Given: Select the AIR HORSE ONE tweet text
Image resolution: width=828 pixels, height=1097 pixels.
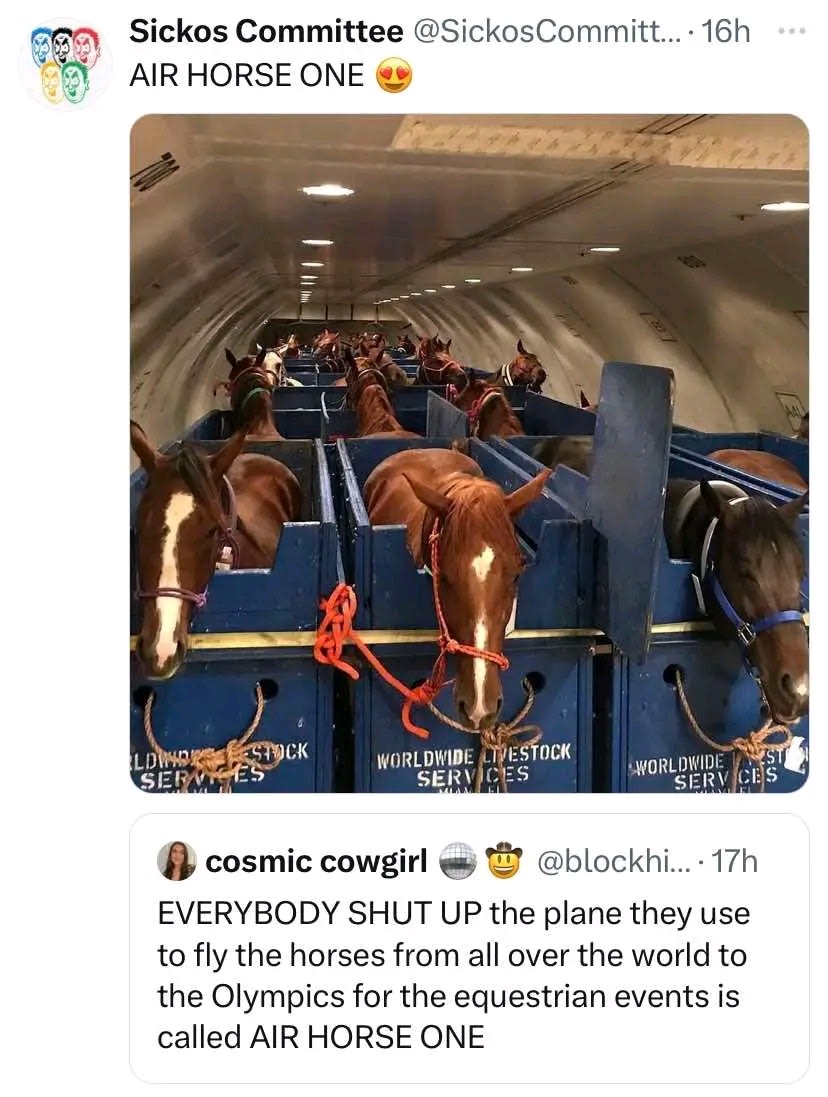Looking at the screenshot, I should click(247, 76).
